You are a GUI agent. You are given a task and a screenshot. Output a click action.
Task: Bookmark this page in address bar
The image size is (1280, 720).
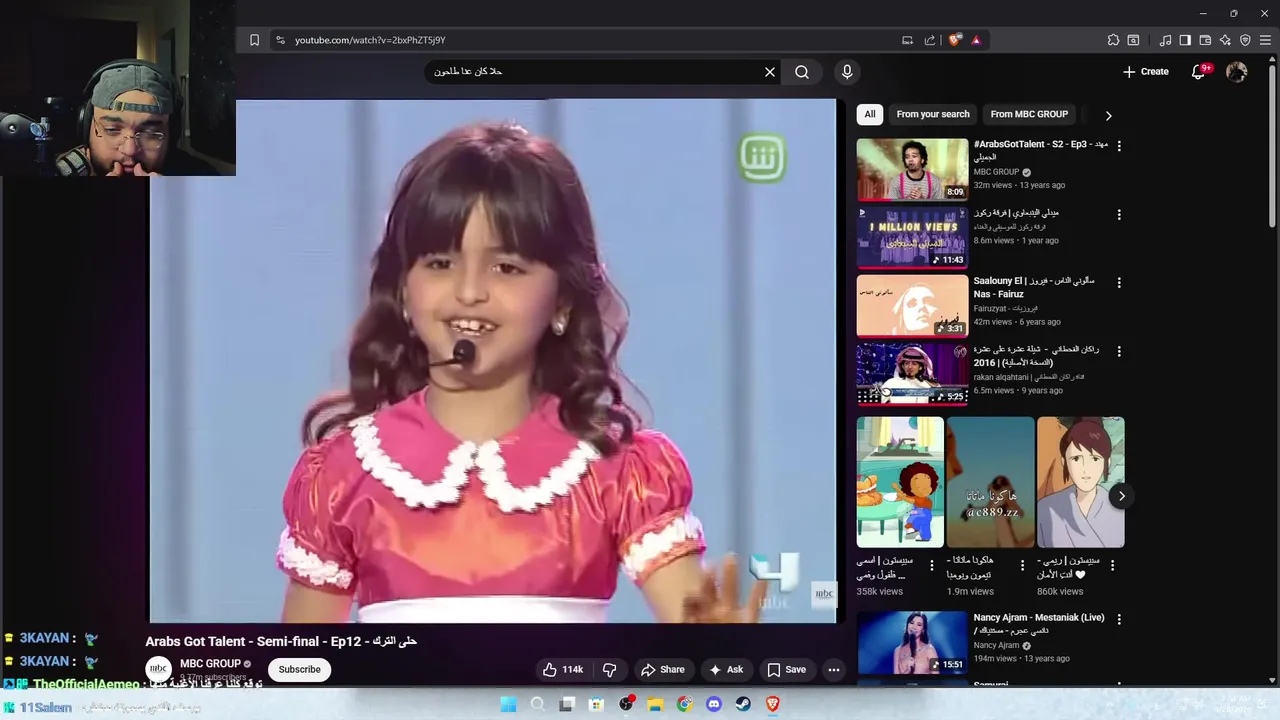[254, 40]
